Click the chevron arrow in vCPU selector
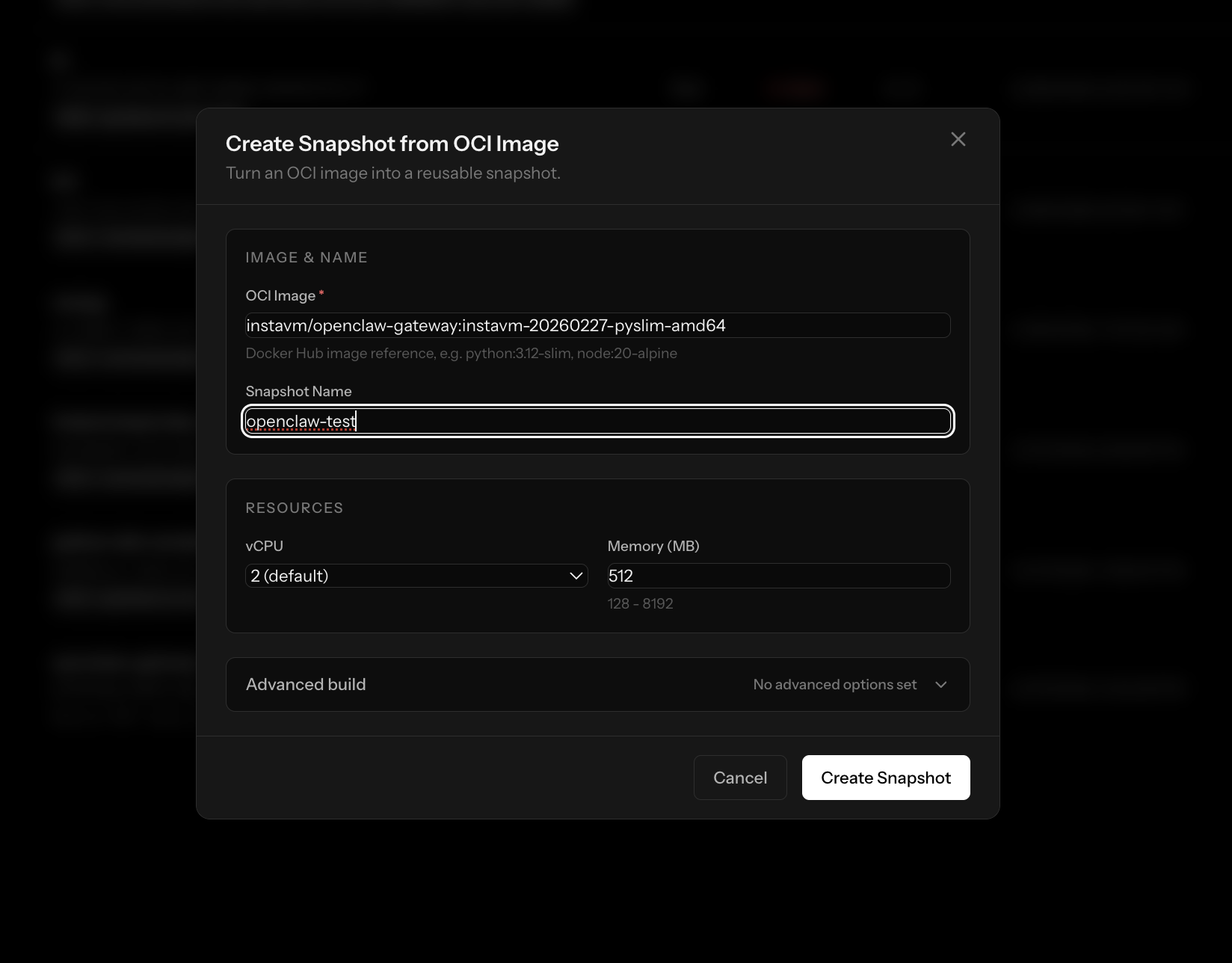 pos(576,576)
